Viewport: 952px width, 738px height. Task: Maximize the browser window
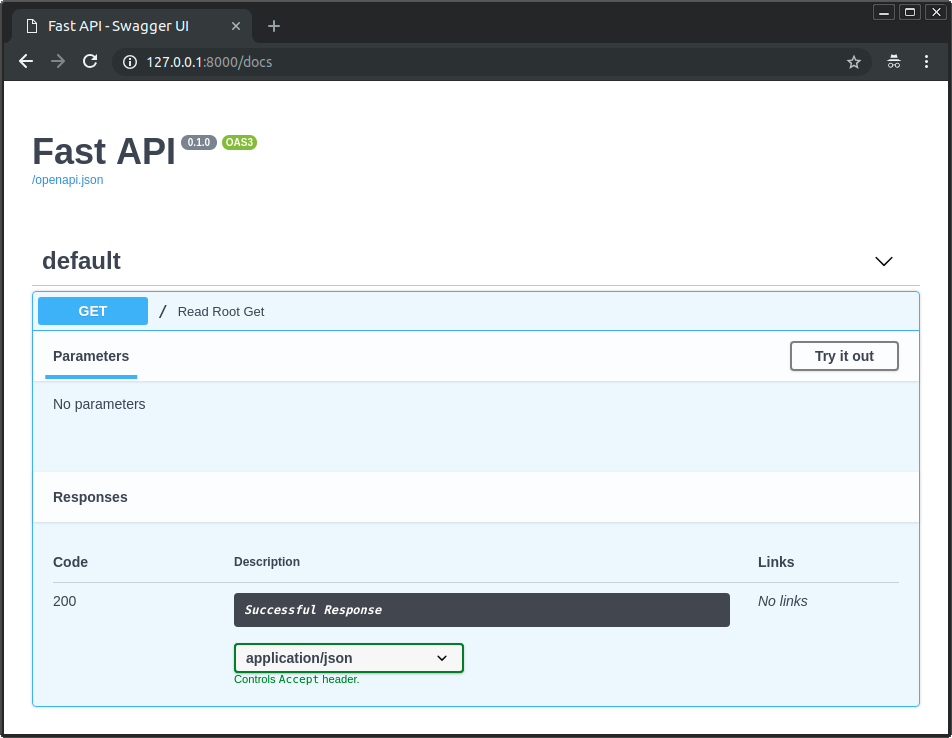click(909, 12)
